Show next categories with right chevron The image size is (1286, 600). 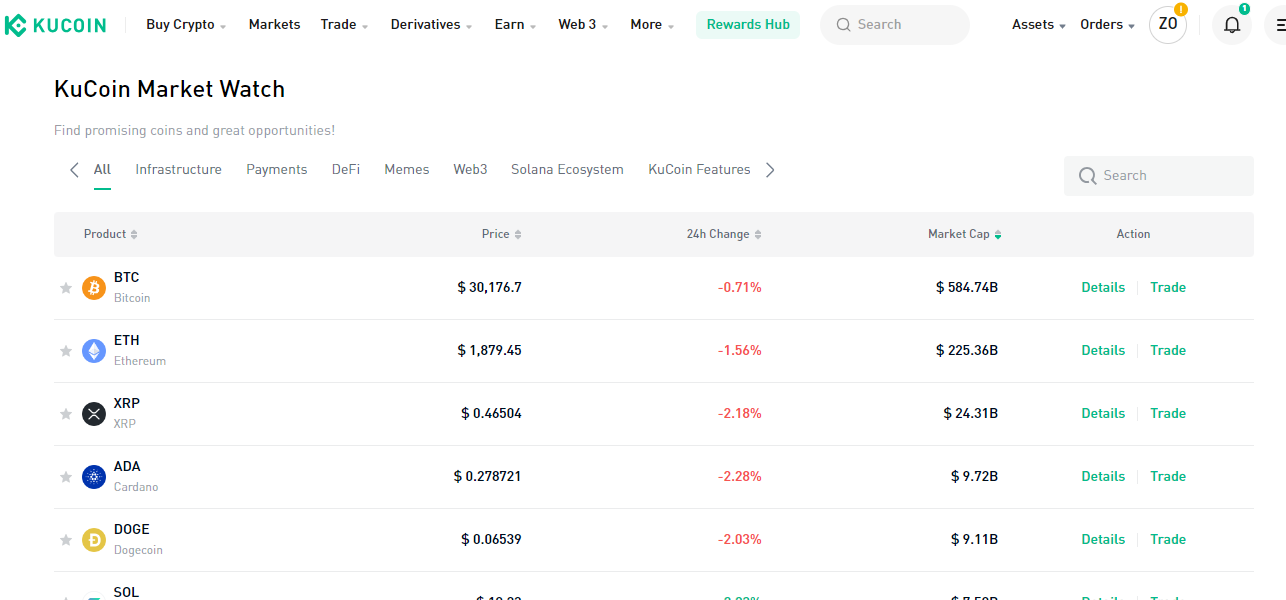(770, 170)
